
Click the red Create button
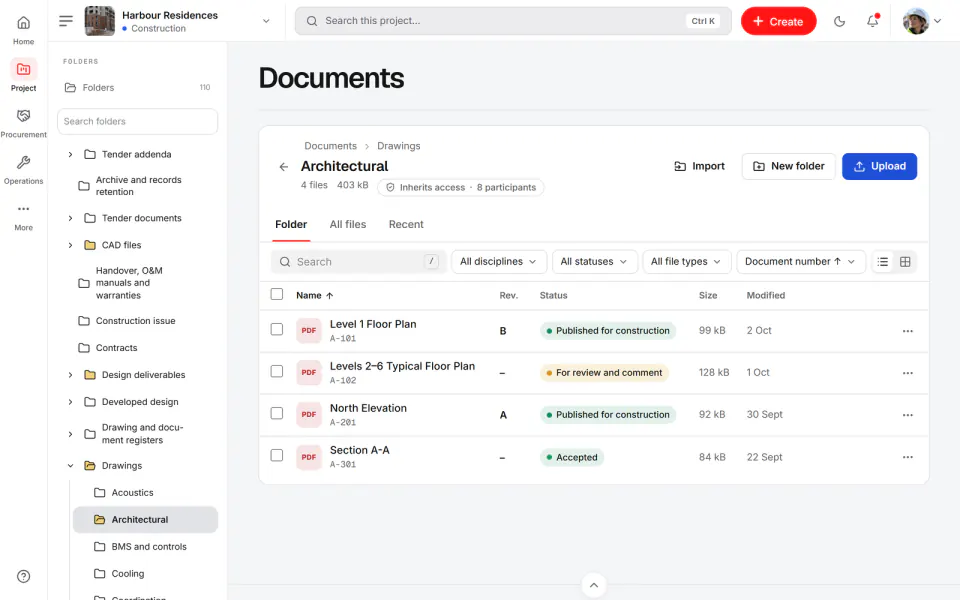point(778,21)
